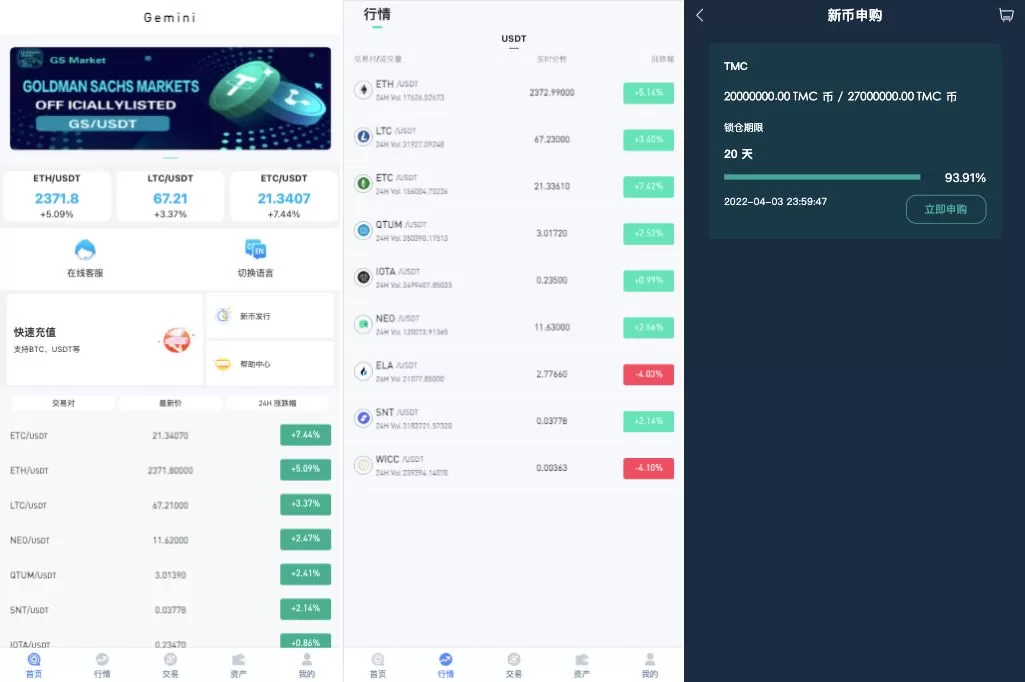The height and width of the screenshot is (682, 1025).
Task: Tap the +7.44% badge on ETC/USDT row
Action: (305, 435)
